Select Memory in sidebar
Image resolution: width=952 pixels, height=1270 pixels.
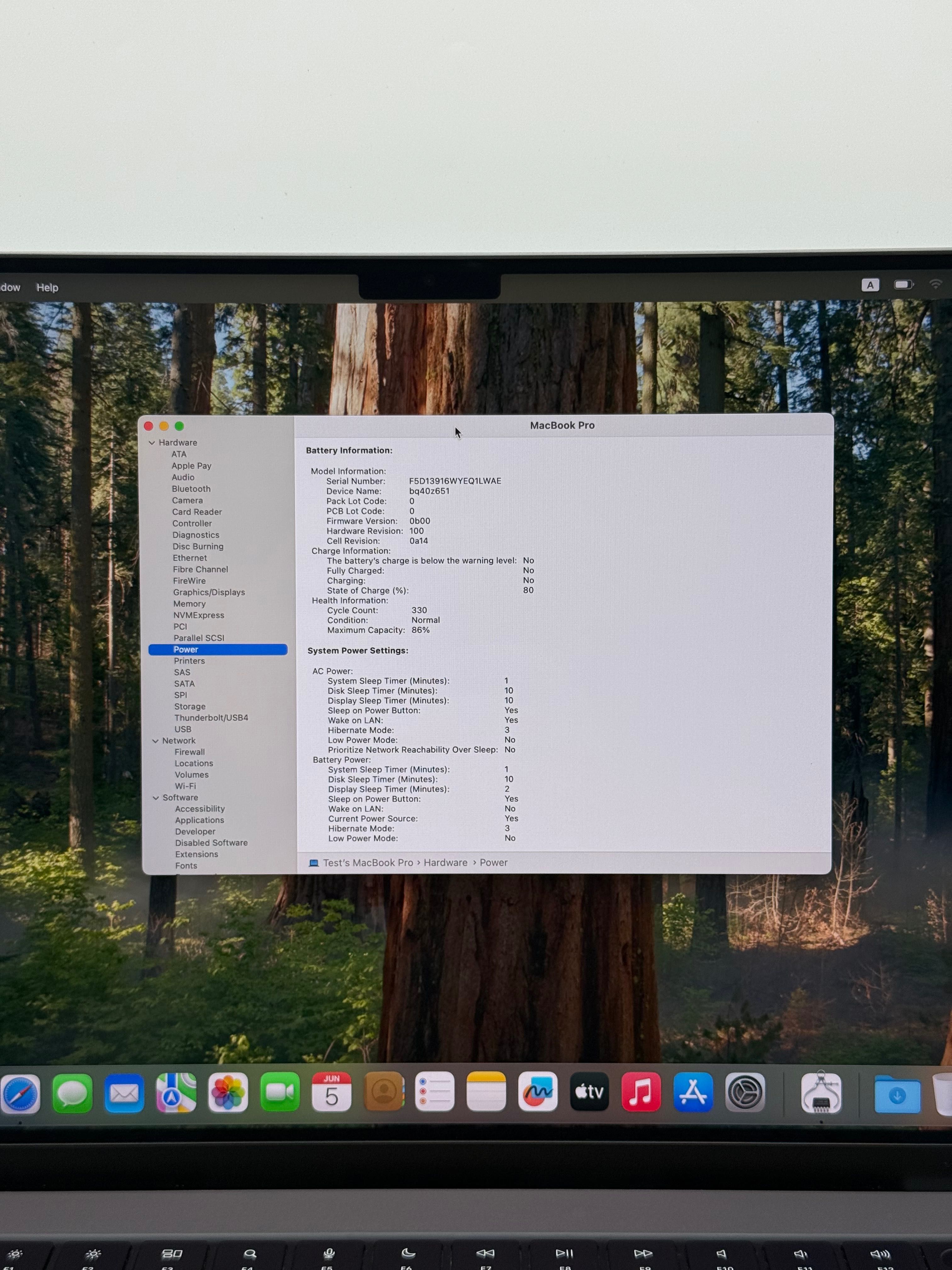190,604
